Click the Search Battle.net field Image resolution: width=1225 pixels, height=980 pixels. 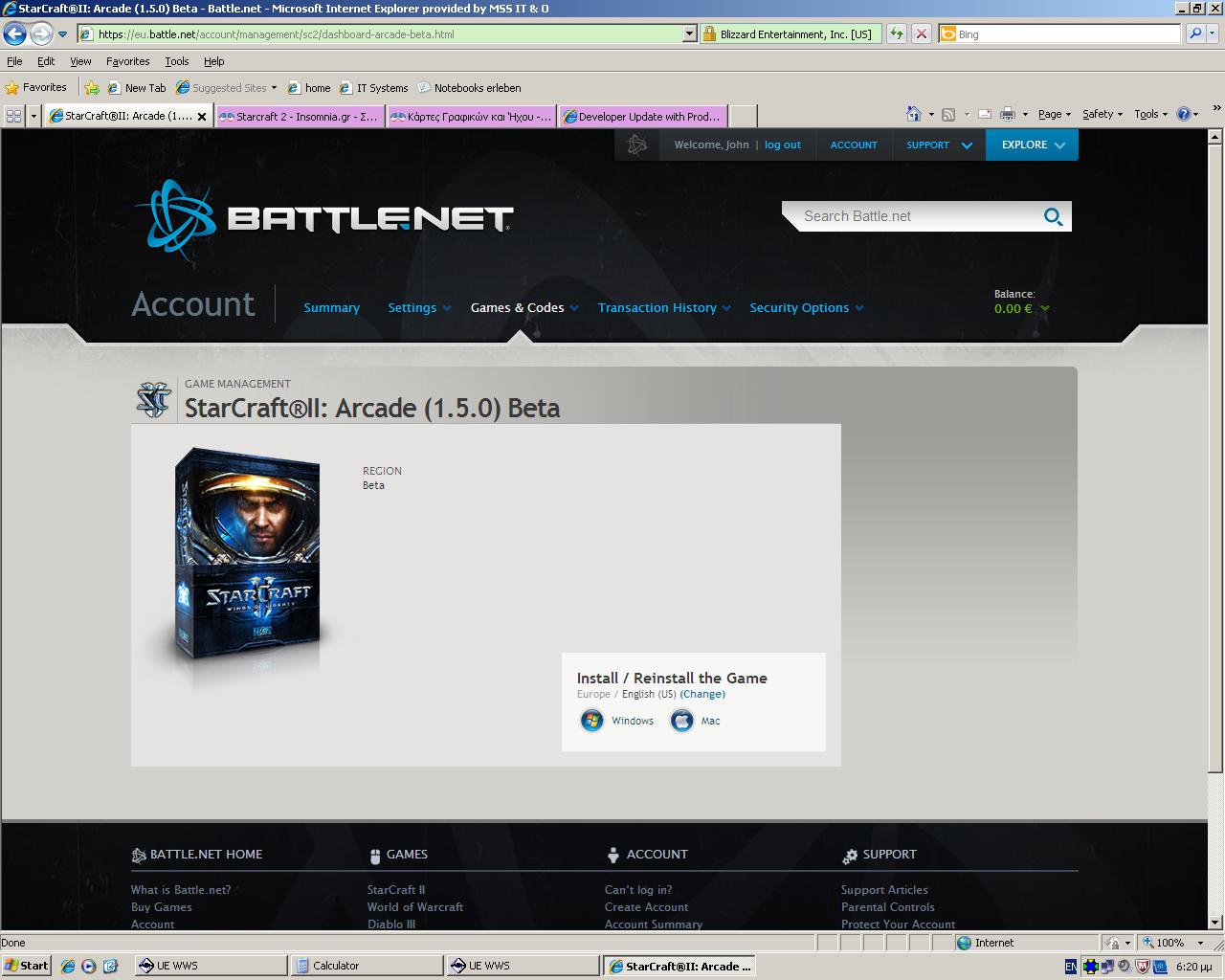tap(919, 216)
